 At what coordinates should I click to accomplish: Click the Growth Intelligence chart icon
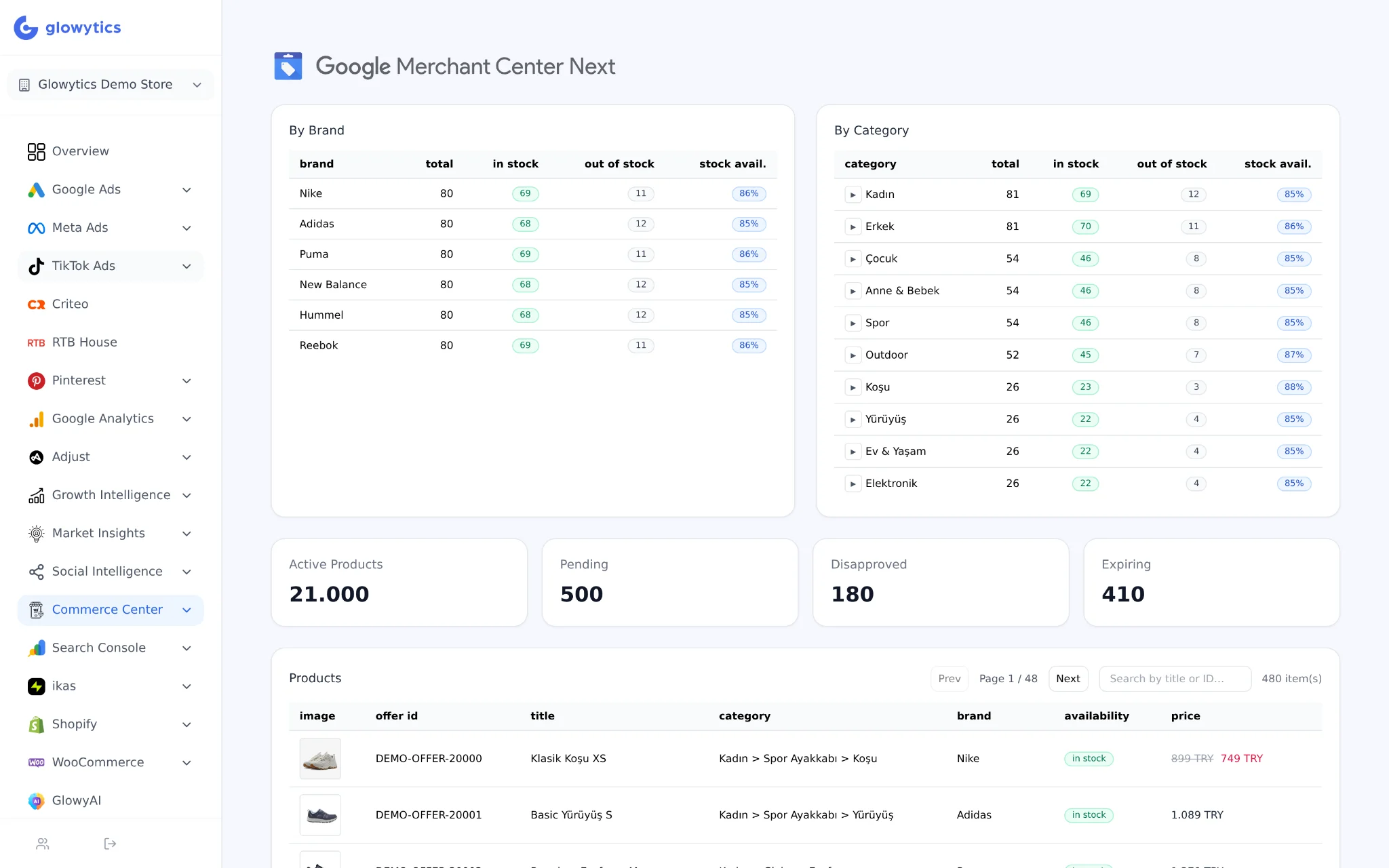click(37, 495)
